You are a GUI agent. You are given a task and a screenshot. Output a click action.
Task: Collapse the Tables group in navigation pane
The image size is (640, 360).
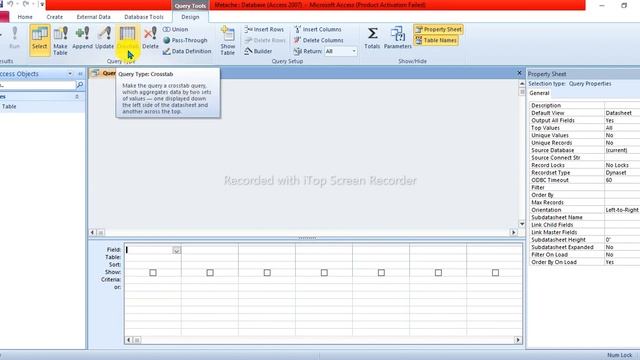click(x=77, y=97)
